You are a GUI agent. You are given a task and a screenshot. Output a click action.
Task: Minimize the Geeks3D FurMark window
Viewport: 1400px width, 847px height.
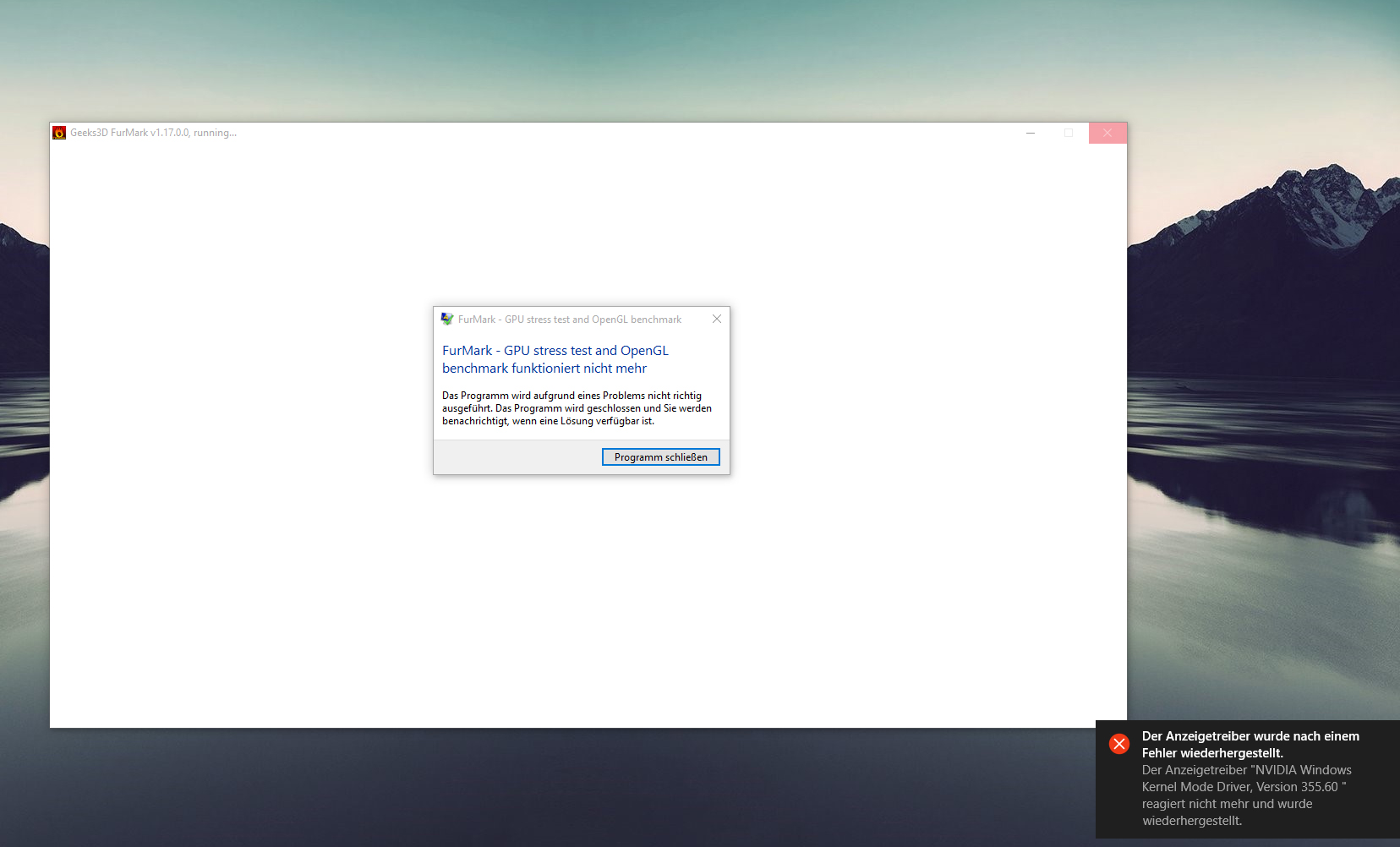coord(1031,133)
